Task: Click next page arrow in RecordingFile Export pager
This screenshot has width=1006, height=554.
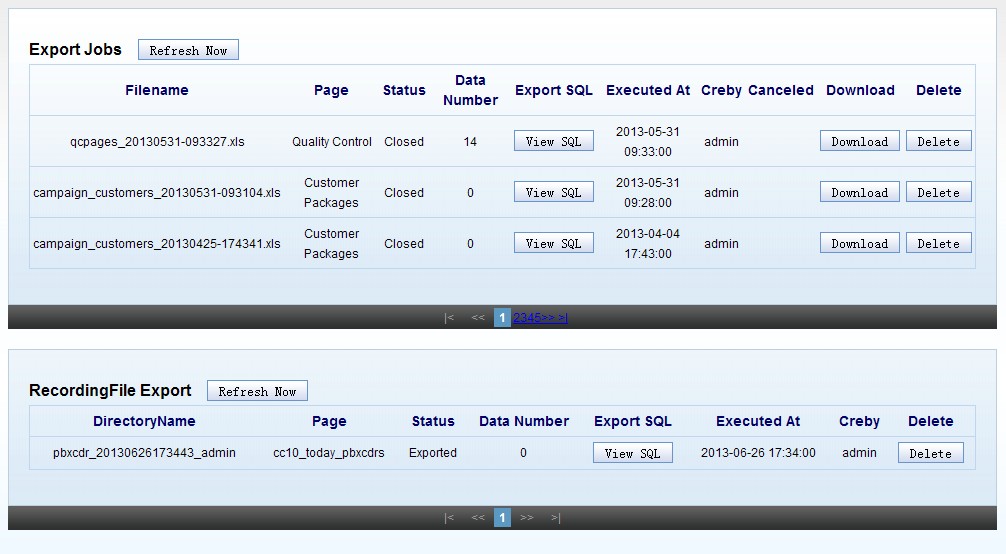Action: pyautogui.click(x=527, y=518)
